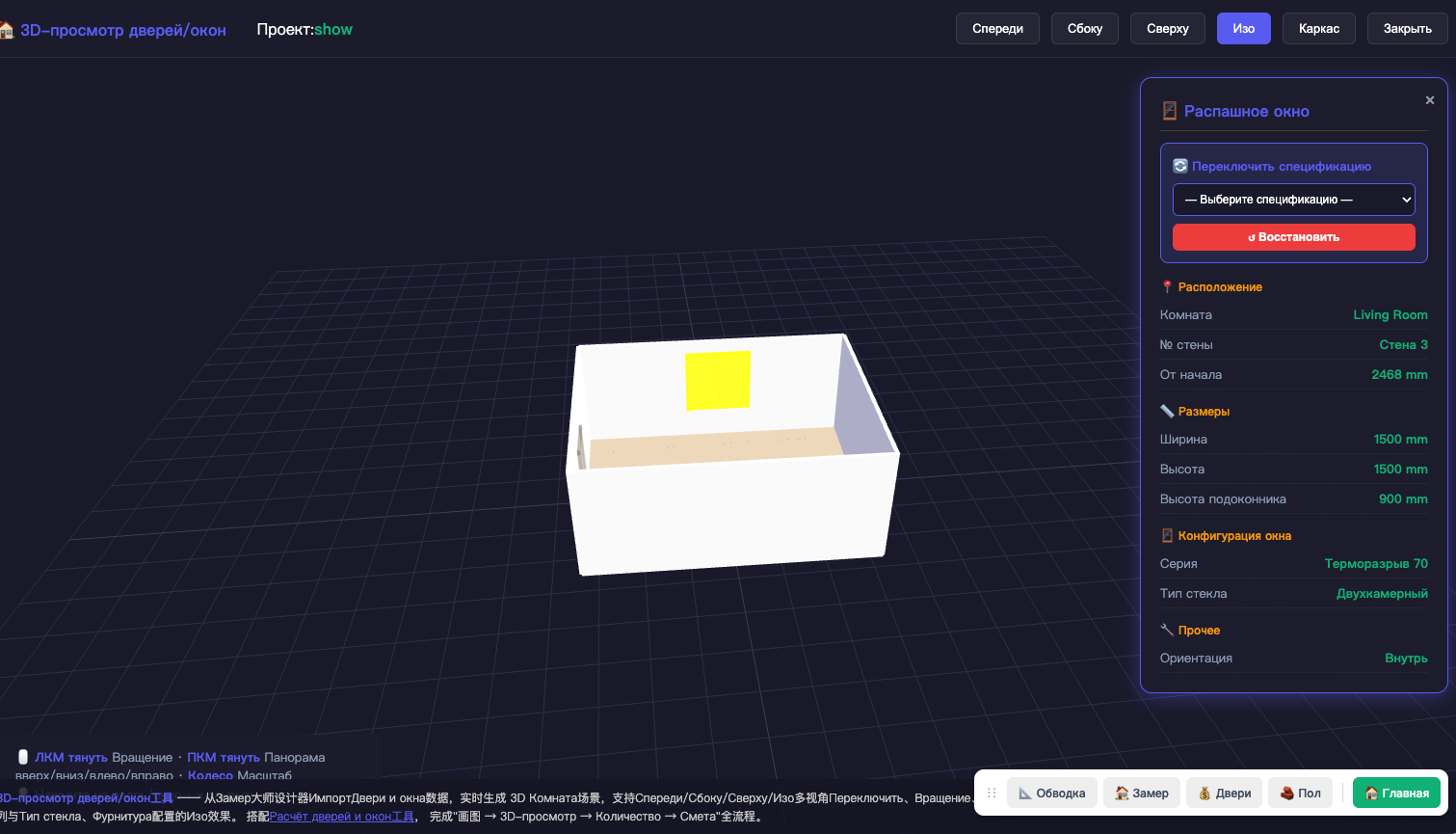Image resolution: width=1456 pixels, height=834 pixels.
Task: Open the Выберите спецификацию dropdown
Action: pyautogui.click(x=1293, y=200)
